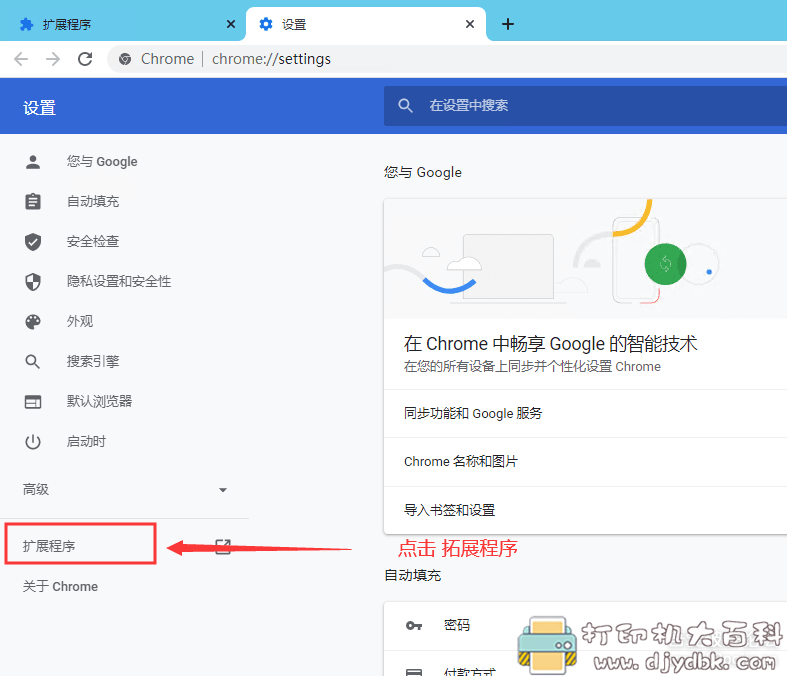The width and height of the screenshot is (787, 676).
Task: Click the shield icon beside 隐私设置和安全性
Action: 33,282
